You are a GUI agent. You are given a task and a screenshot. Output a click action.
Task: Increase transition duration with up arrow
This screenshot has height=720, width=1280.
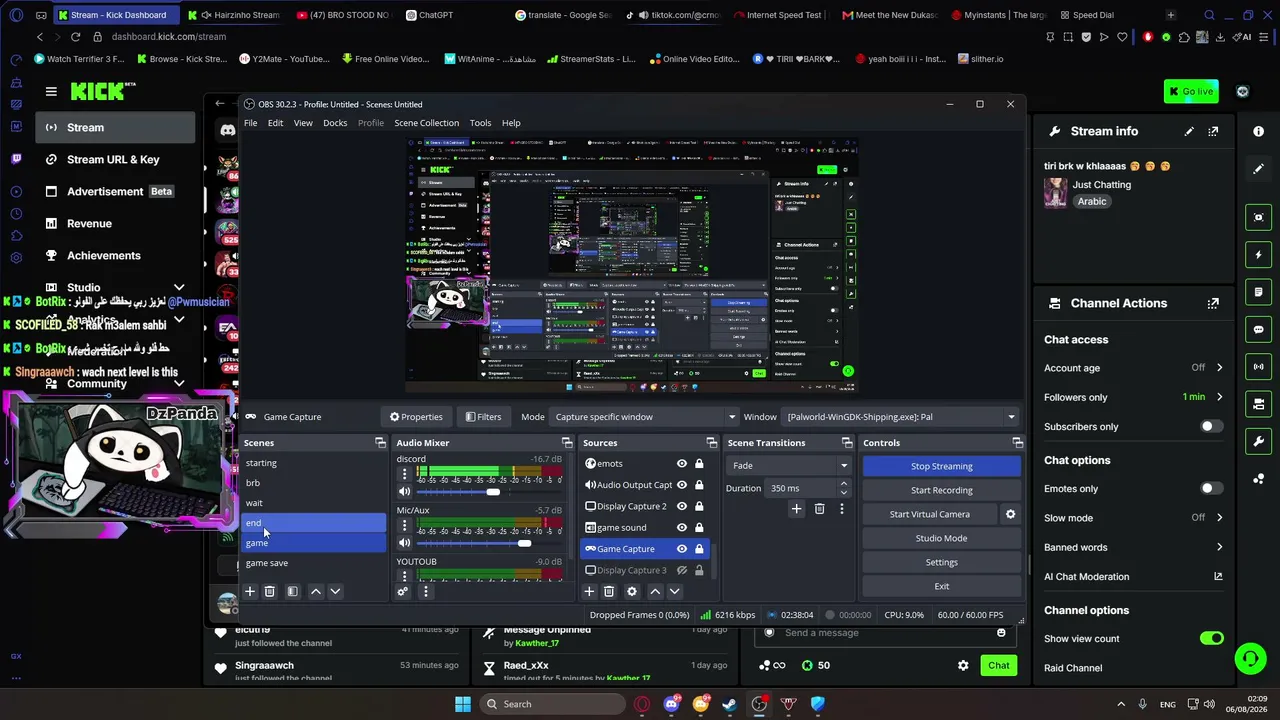tap(844, 484)
